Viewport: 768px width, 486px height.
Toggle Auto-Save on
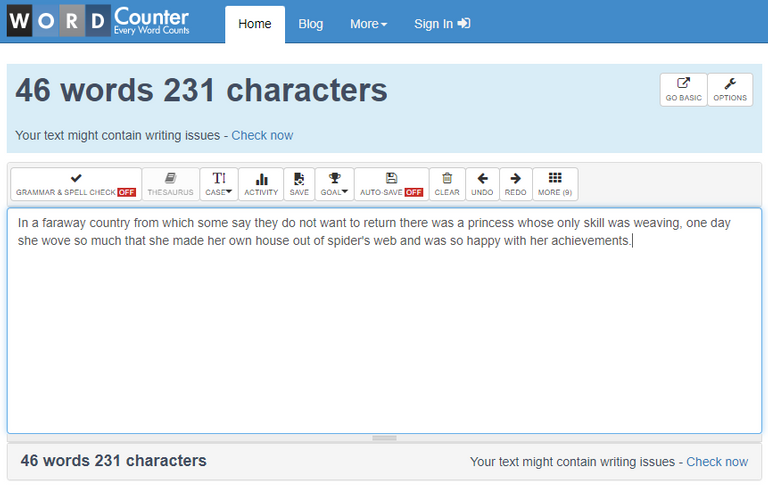(391, 184)
